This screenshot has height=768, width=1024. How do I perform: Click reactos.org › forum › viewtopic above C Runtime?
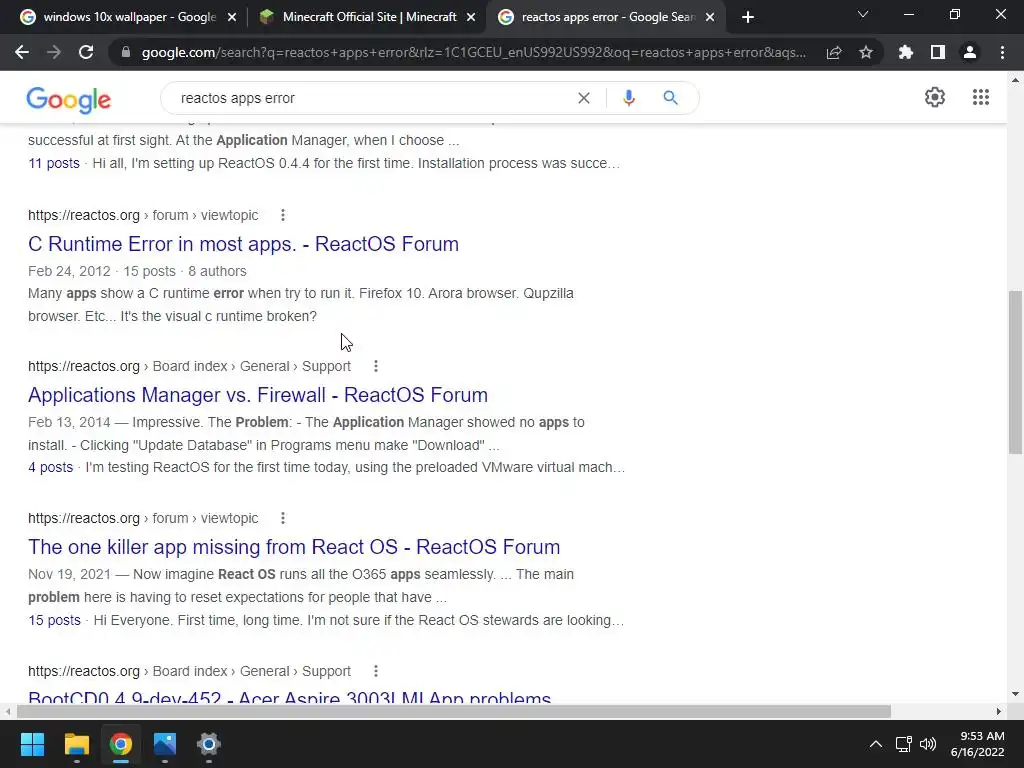tap(143, 215)
